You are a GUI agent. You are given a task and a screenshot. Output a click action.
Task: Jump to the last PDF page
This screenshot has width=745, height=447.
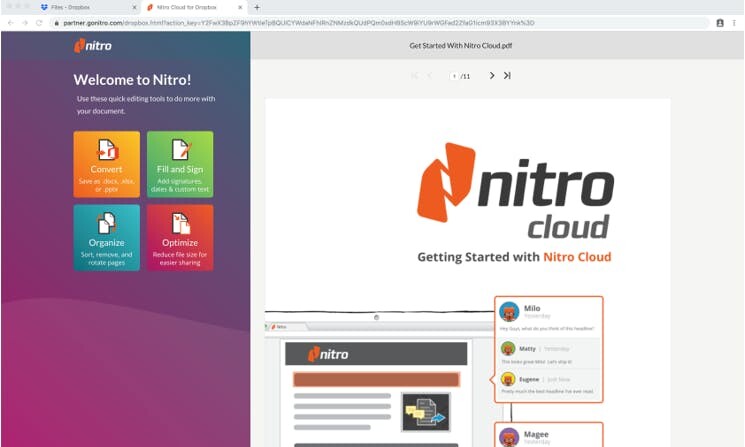(x=507, y=76)
